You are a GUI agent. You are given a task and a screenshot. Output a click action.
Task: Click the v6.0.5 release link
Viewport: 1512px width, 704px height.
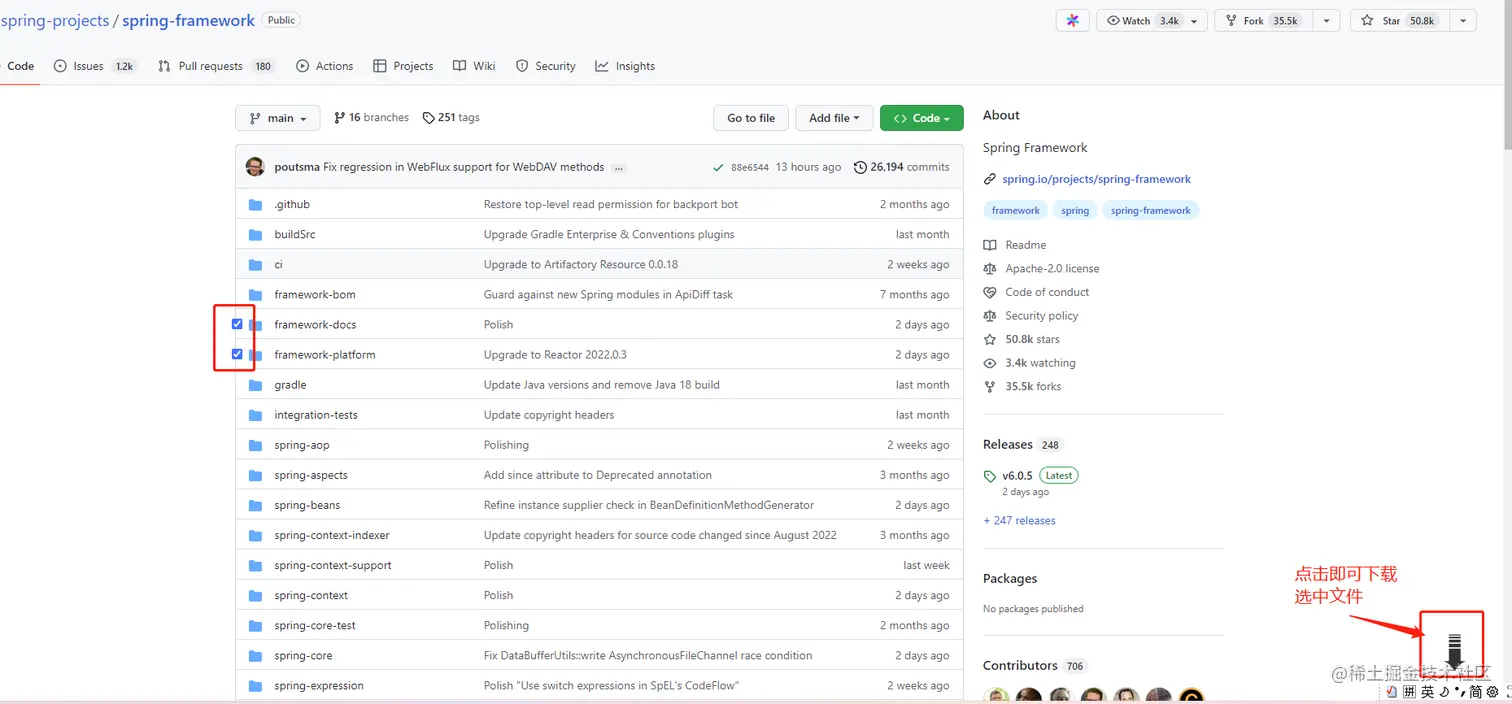[1017, 476]
